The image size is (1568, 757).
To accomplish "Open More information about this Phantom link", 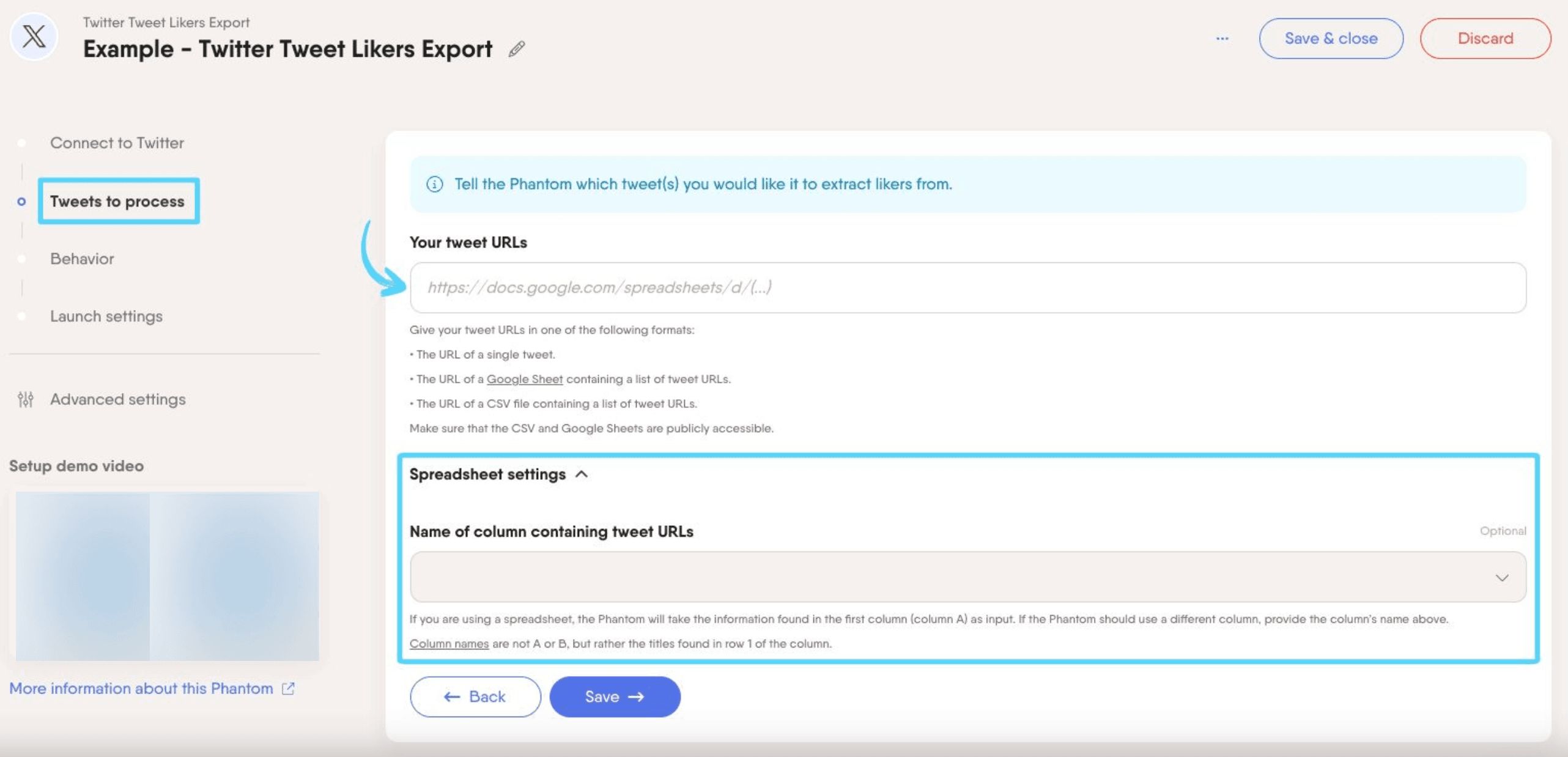I will pyautogui.click(x=141, y=689).
